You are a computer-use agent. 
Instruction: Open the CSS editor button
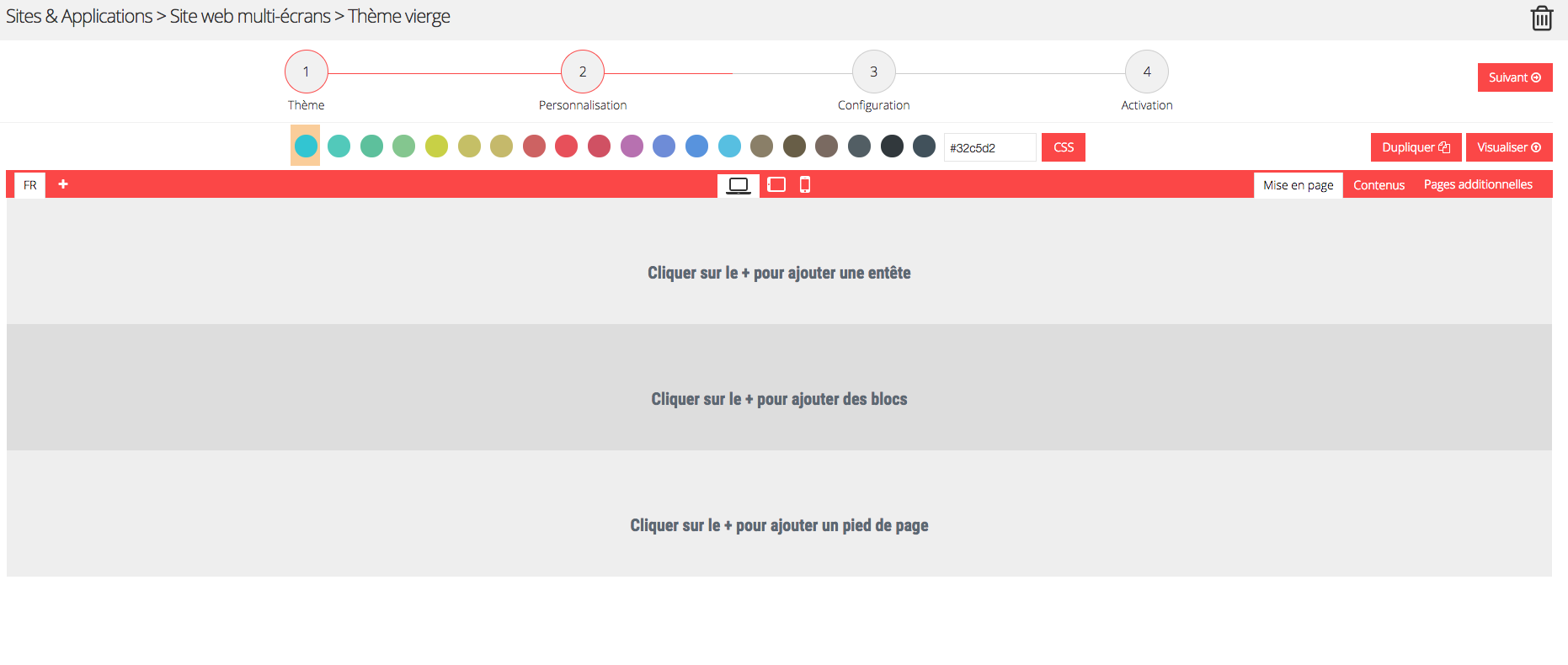tap(1063, 147)
